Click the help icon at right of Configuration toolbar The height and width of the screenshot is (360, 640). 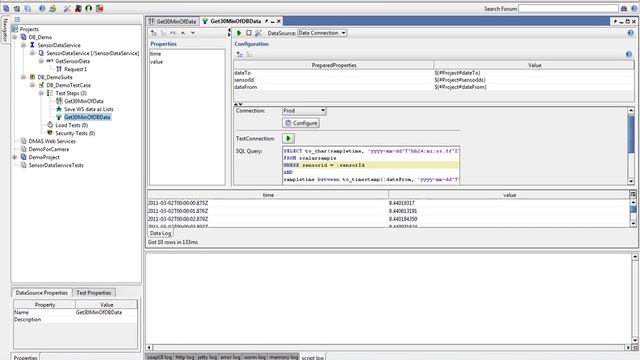click(x=629, y=54)
